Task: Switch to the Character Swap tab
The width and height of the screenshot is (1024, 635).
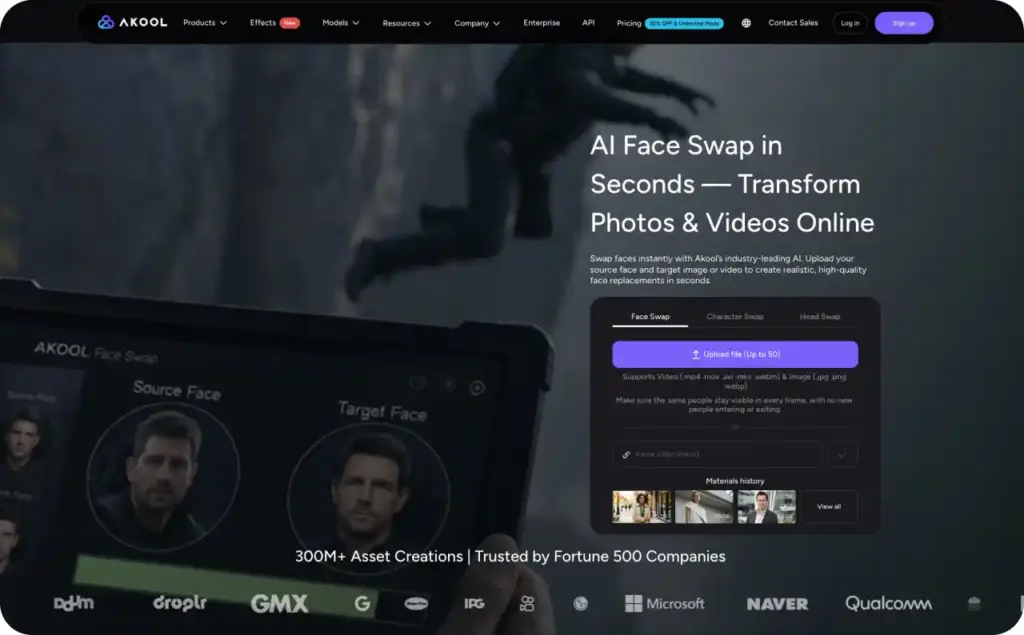Action: pyautogui.click(x=735, y=317)
